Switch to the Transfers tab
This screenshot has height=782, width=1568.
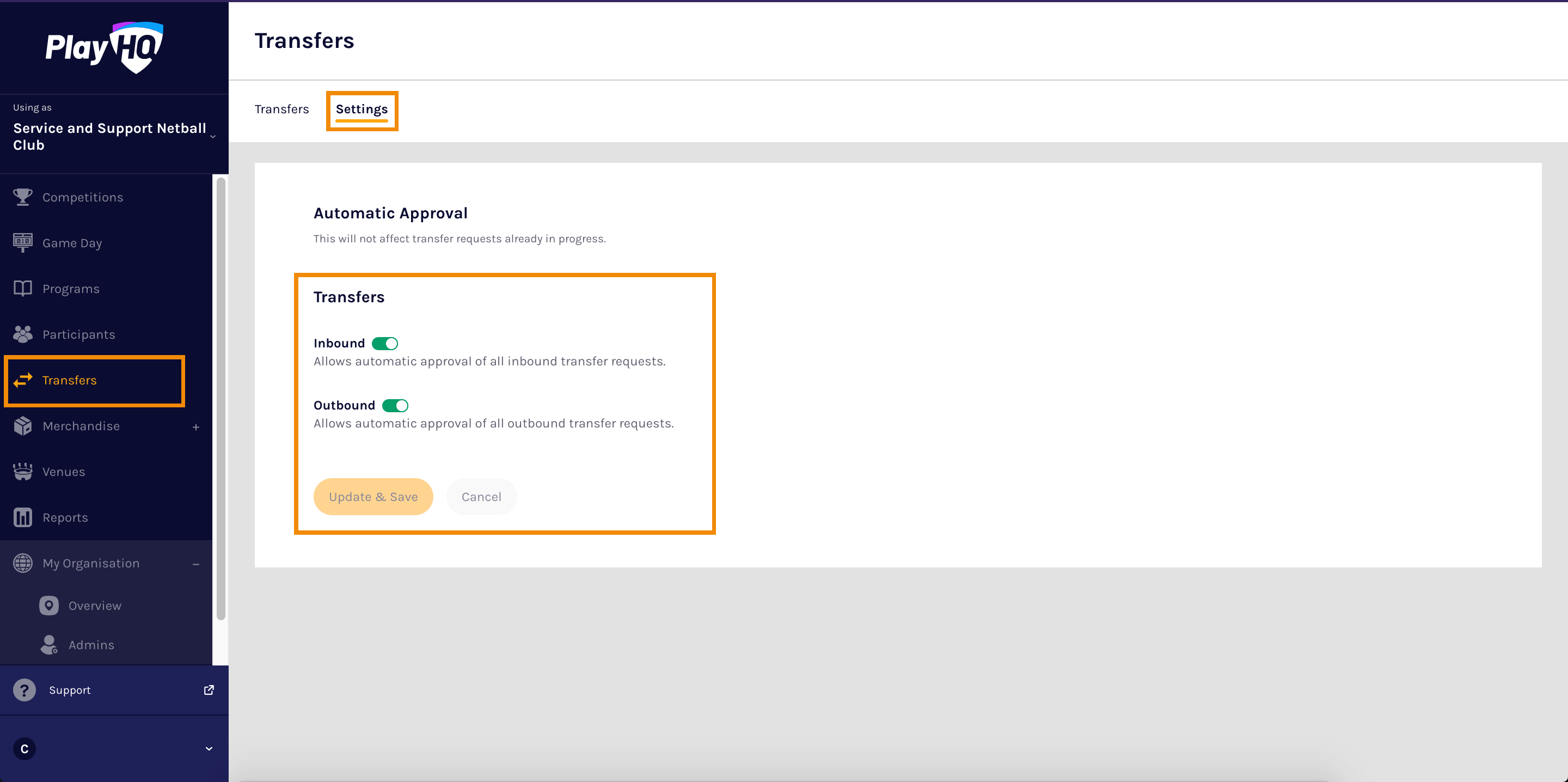[282, 109]
